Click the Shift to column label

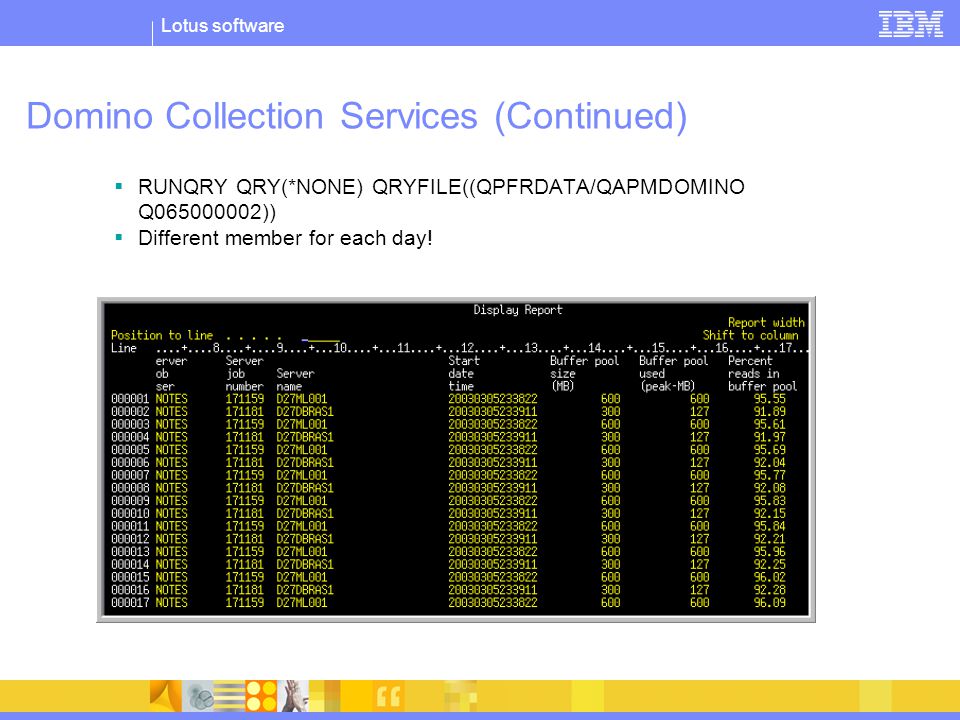pos(750,336)
